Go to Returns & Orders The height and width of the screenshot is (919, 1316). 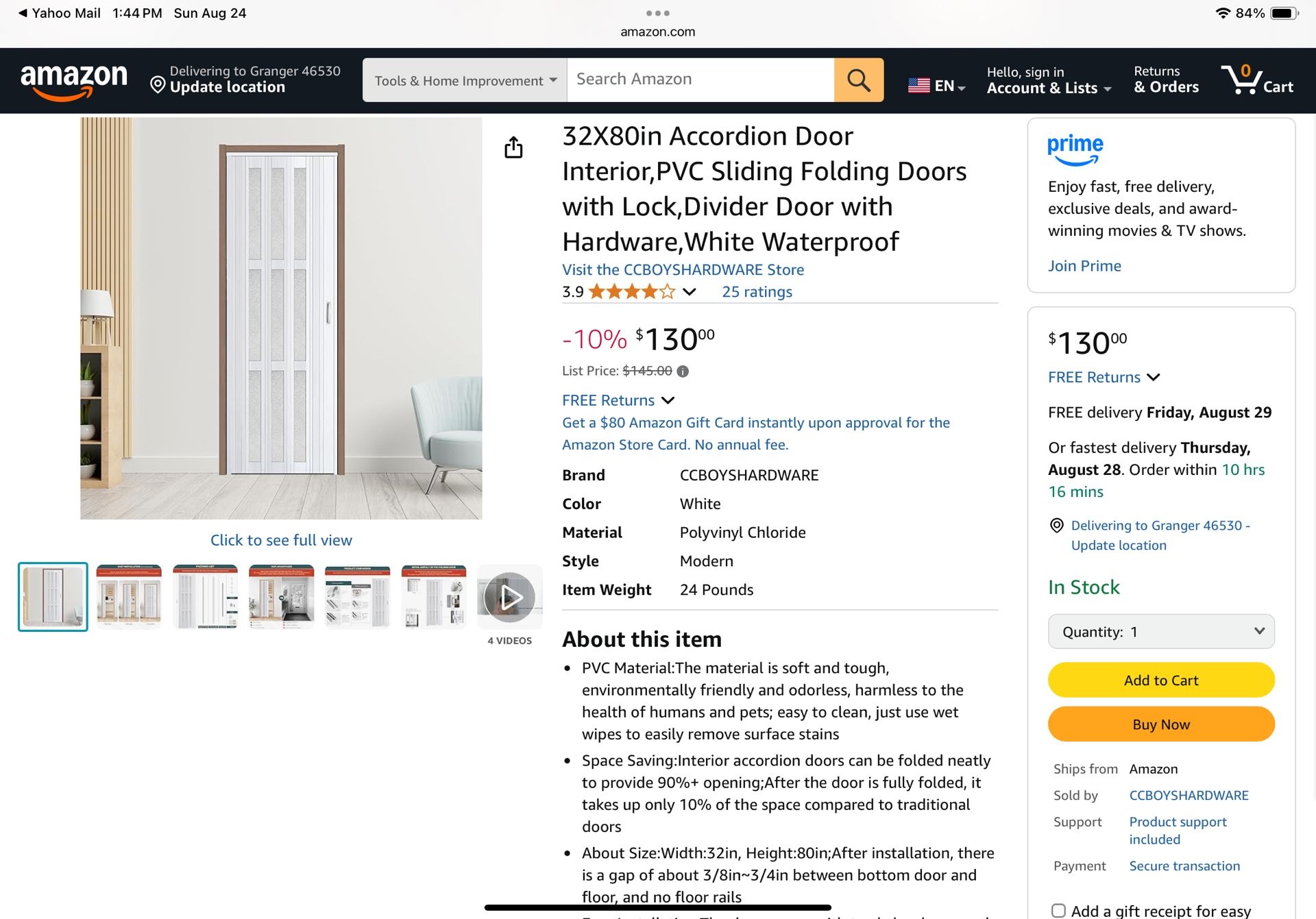coord(1166,80)
